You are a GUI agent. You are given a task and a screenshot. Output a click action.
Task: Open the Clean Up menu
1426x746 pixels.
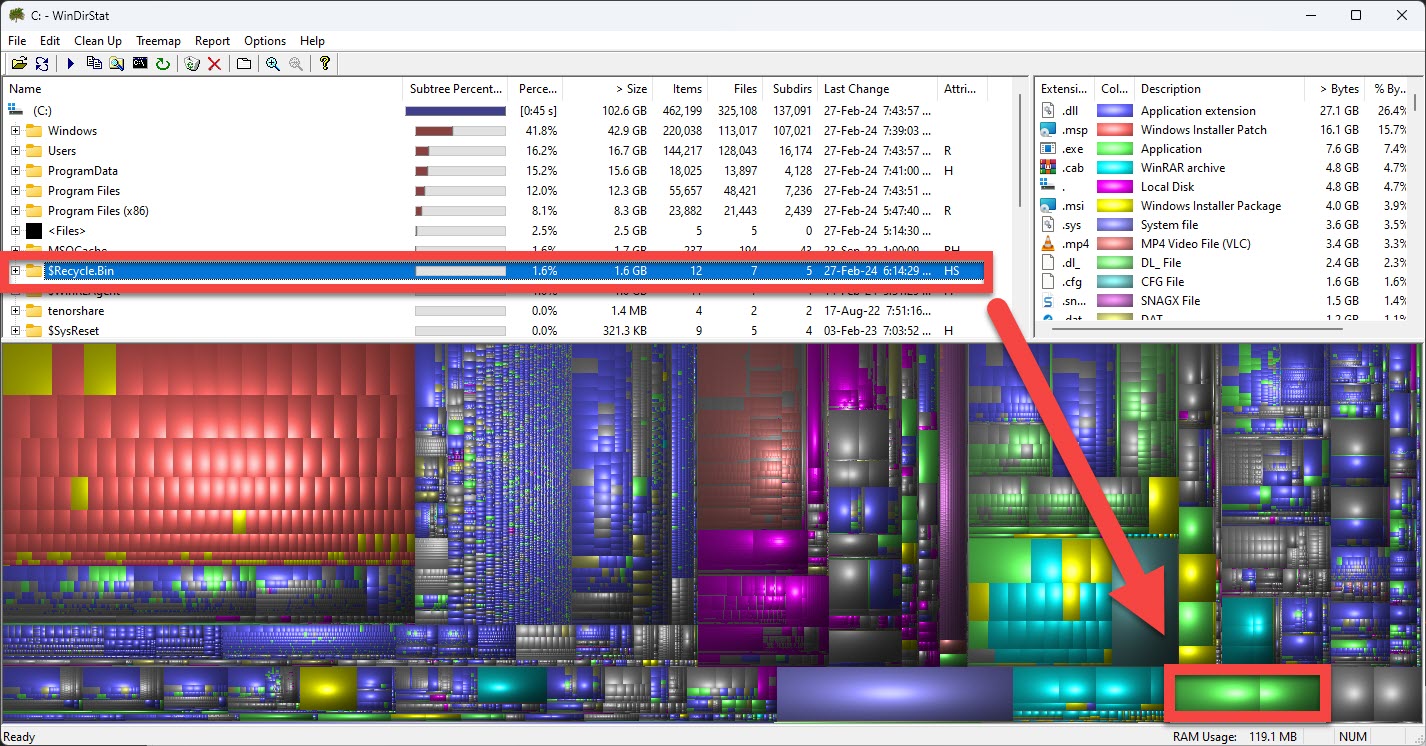coord(97,41)
